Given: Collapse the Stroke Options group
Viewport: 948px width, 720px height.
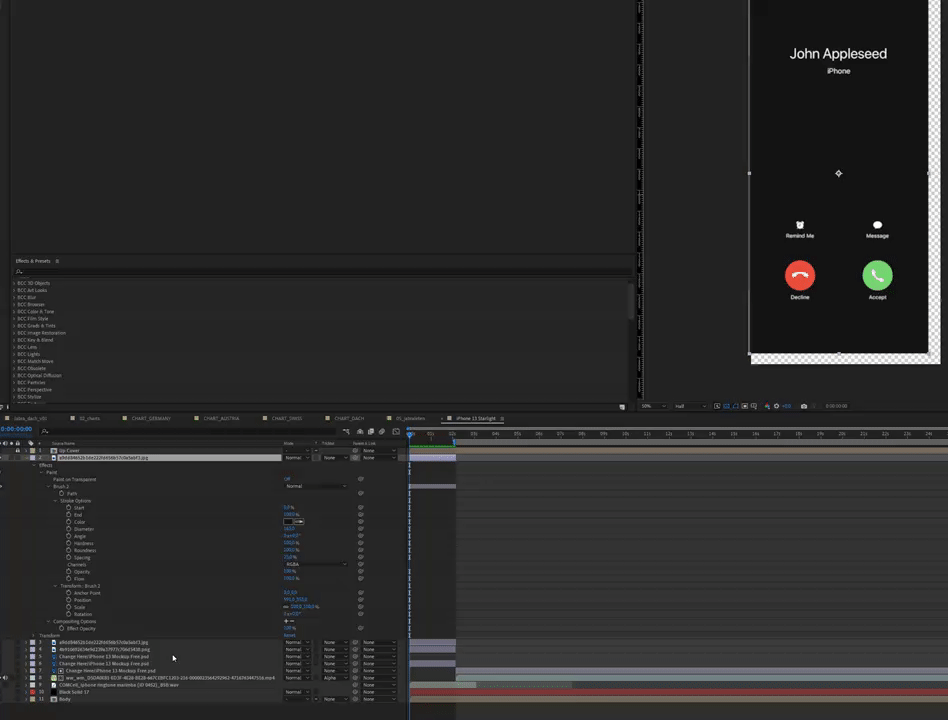Looking at the screenshot, I should [56, 501].
